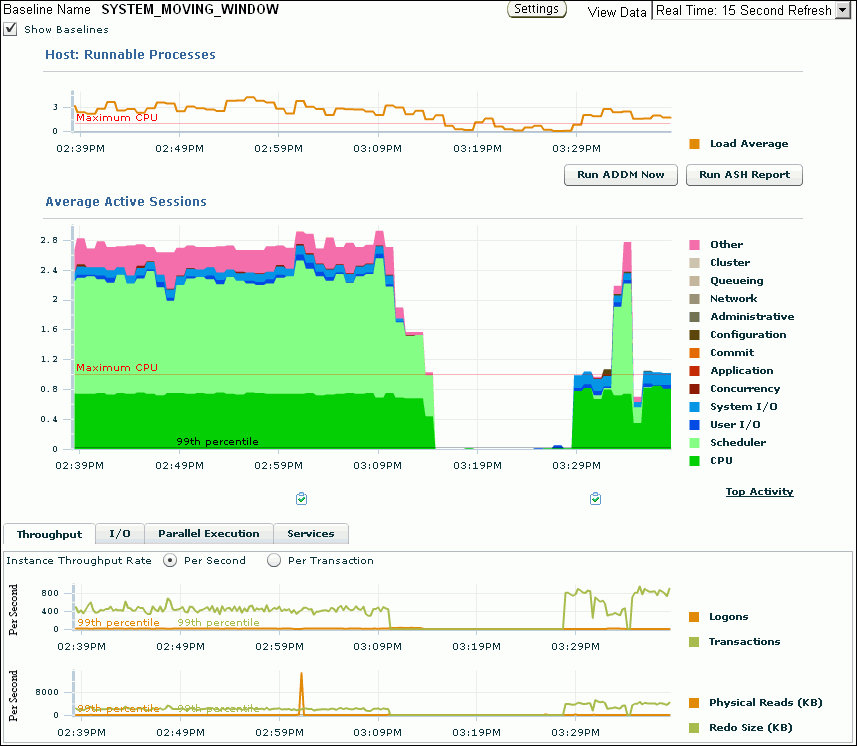Select the Per Transaction radio button

tap(274, 561)
